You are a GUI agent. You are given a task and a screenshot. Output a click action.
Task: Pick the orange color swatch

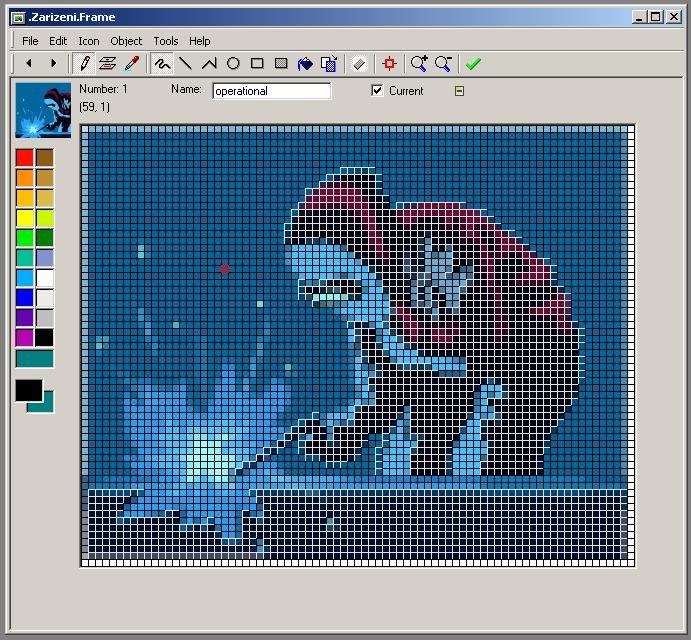pos(25,178)
